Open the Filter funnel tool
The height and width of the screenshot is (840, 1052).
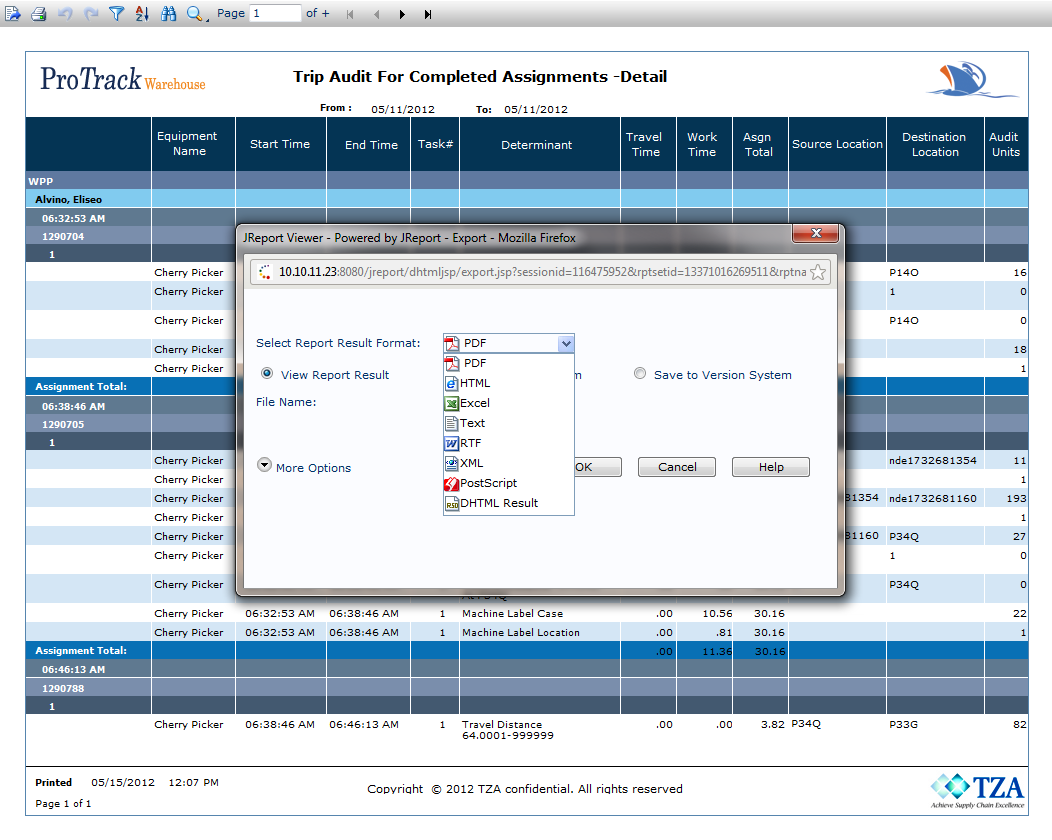click(x=116, y=13)
